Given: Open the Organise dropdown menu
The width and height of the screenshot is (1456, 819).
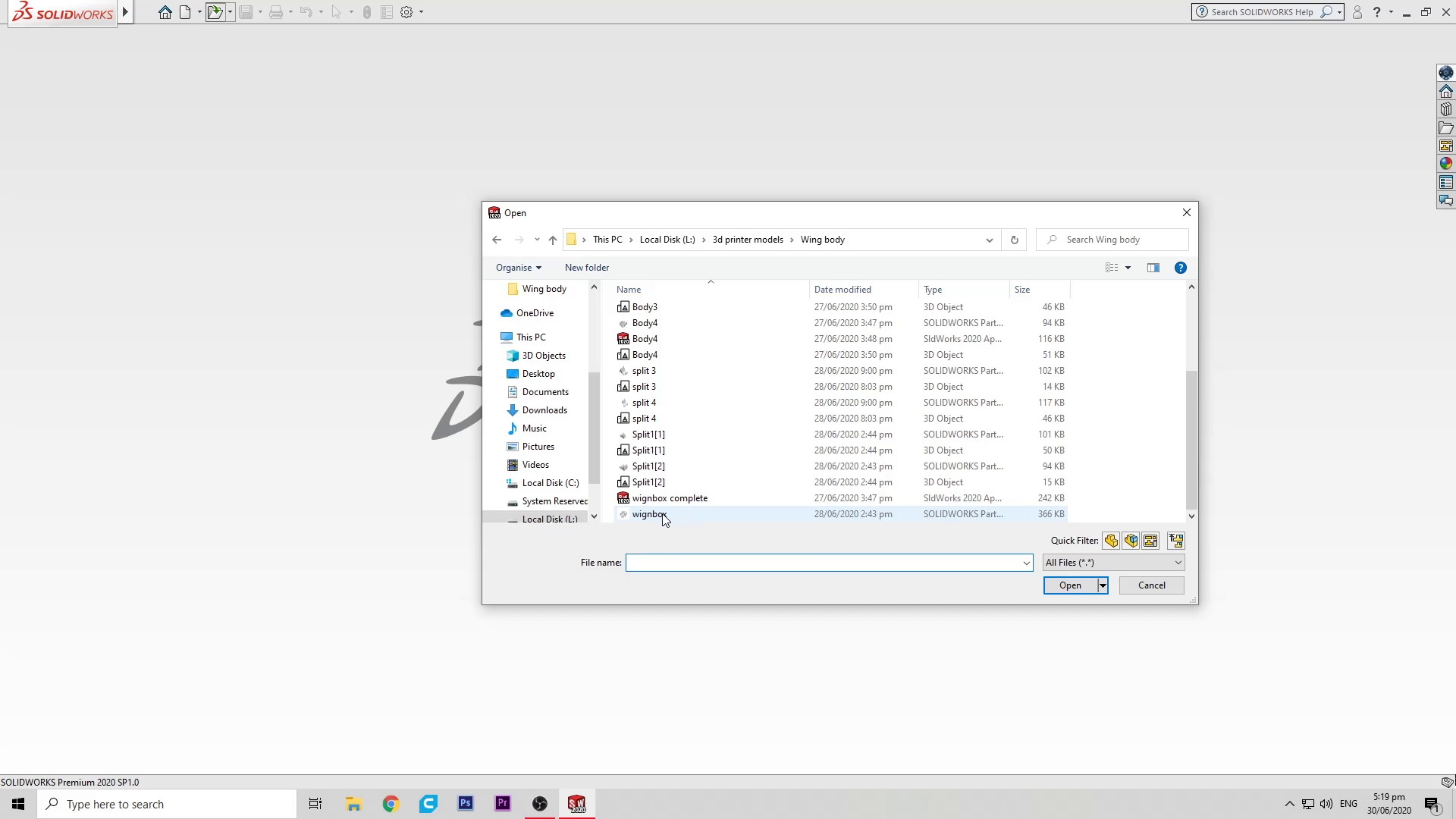Looking at the screenshot, I should [519, 268].
